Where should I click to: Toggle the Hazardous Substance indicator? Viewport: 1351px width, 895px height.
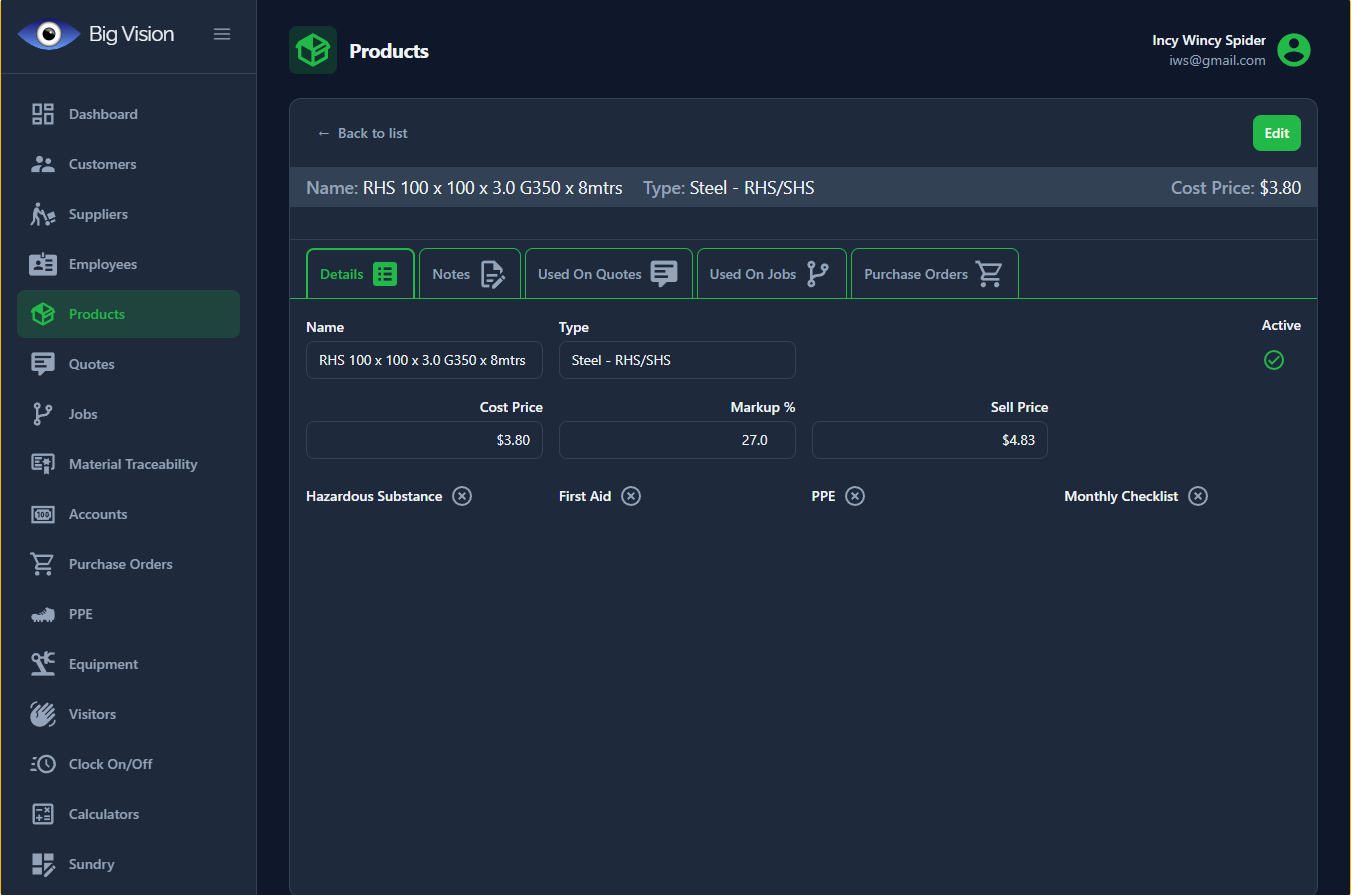pos(461,496)
